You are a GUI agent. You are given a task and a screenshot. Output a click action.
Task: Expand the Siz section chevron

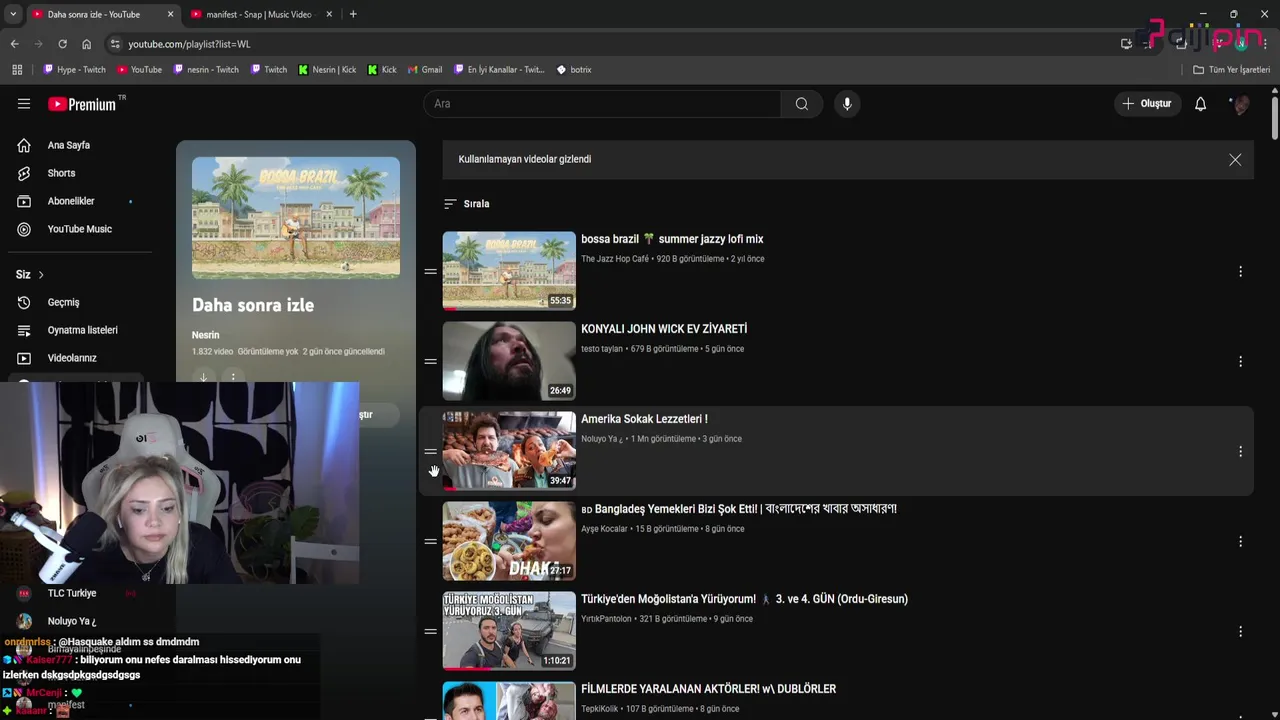coord(41,275)
